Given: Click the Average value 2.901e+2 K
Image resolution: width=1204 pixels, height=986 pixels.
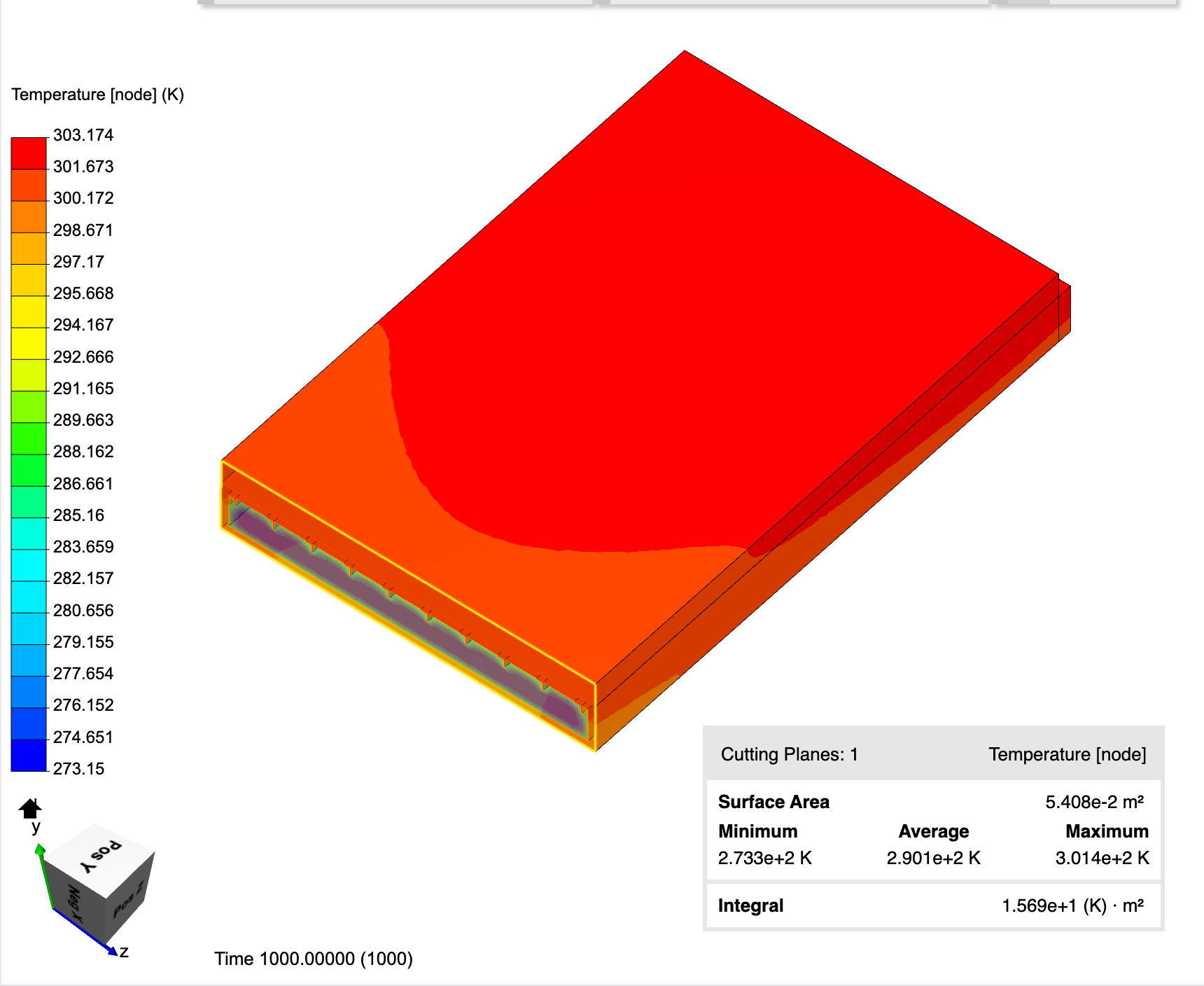Looking at the screenshot, I should click(933, 858).
